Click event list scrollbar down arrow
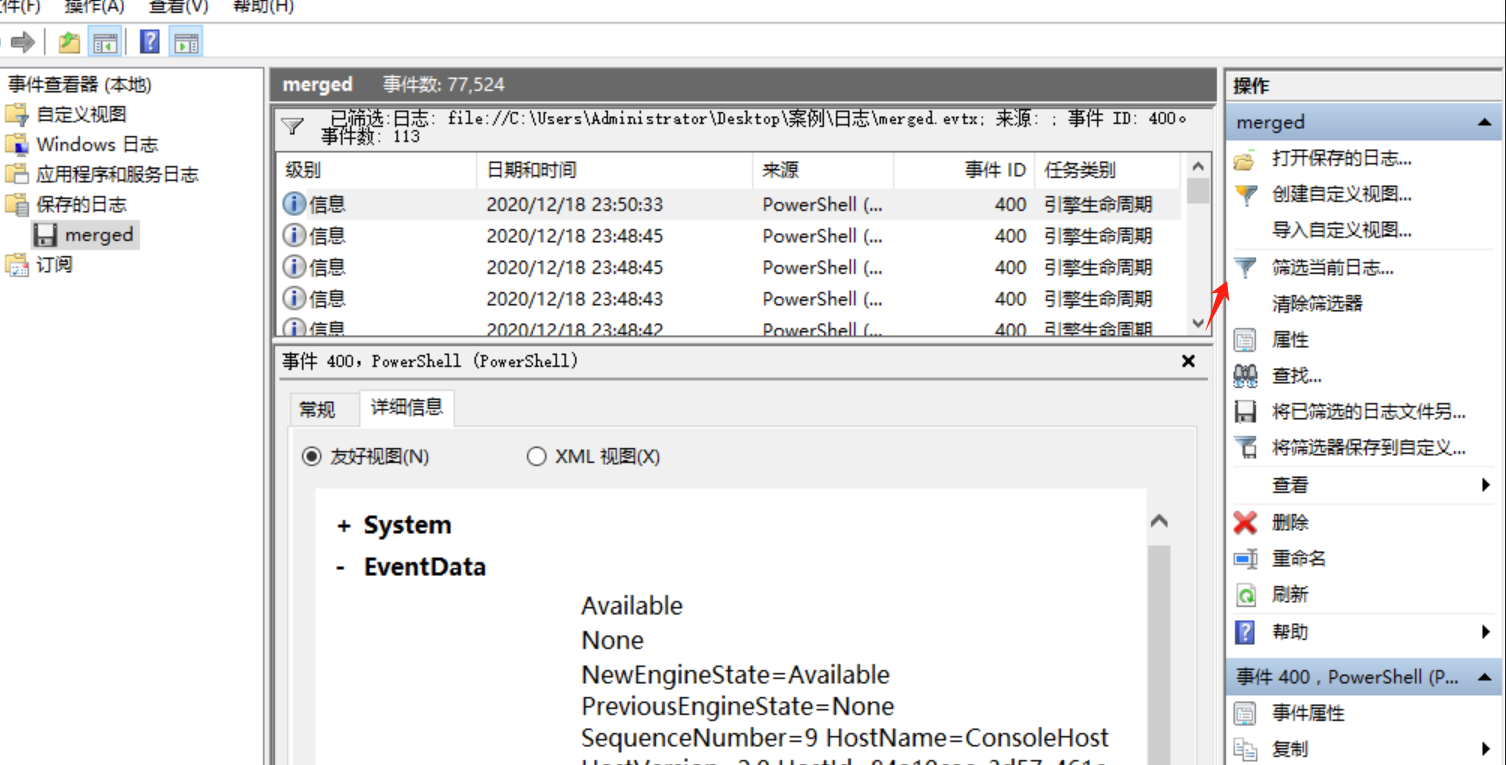This screenshot has width=1506, height=765. (1198, 323)
